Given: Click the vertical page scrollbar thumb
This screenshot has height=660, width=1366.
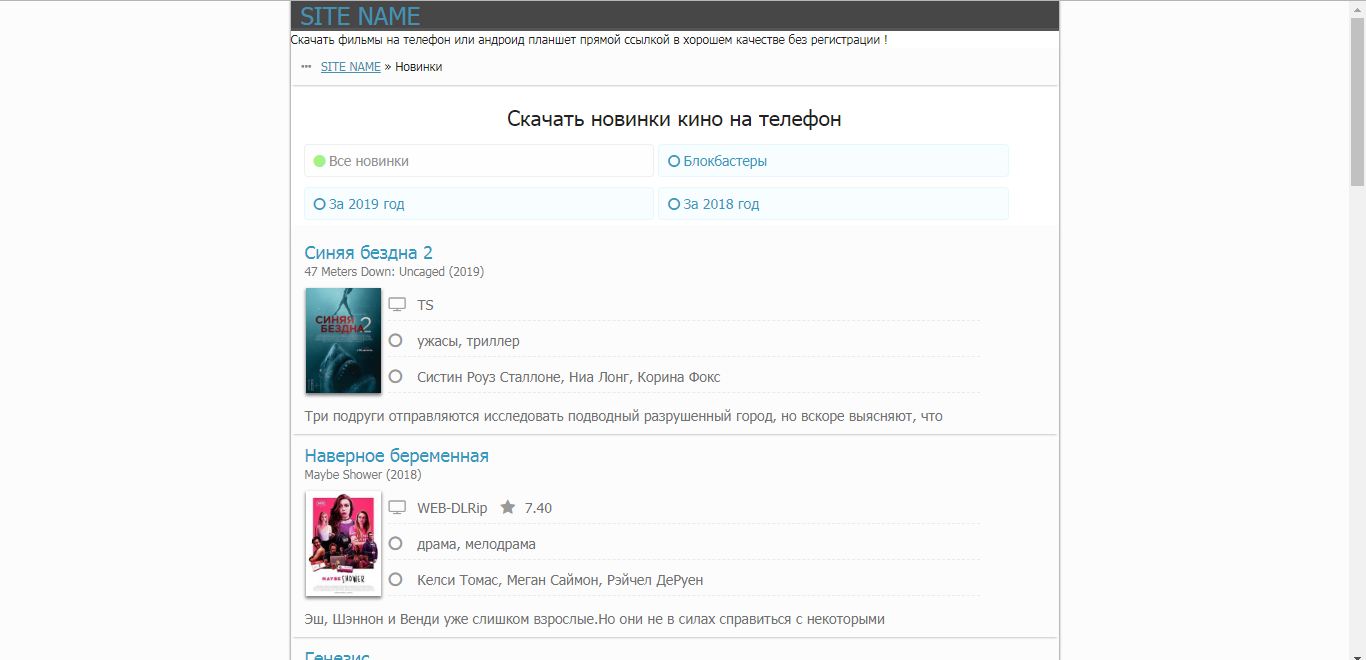Looking at the screenshot, I should pos(1357,101).
